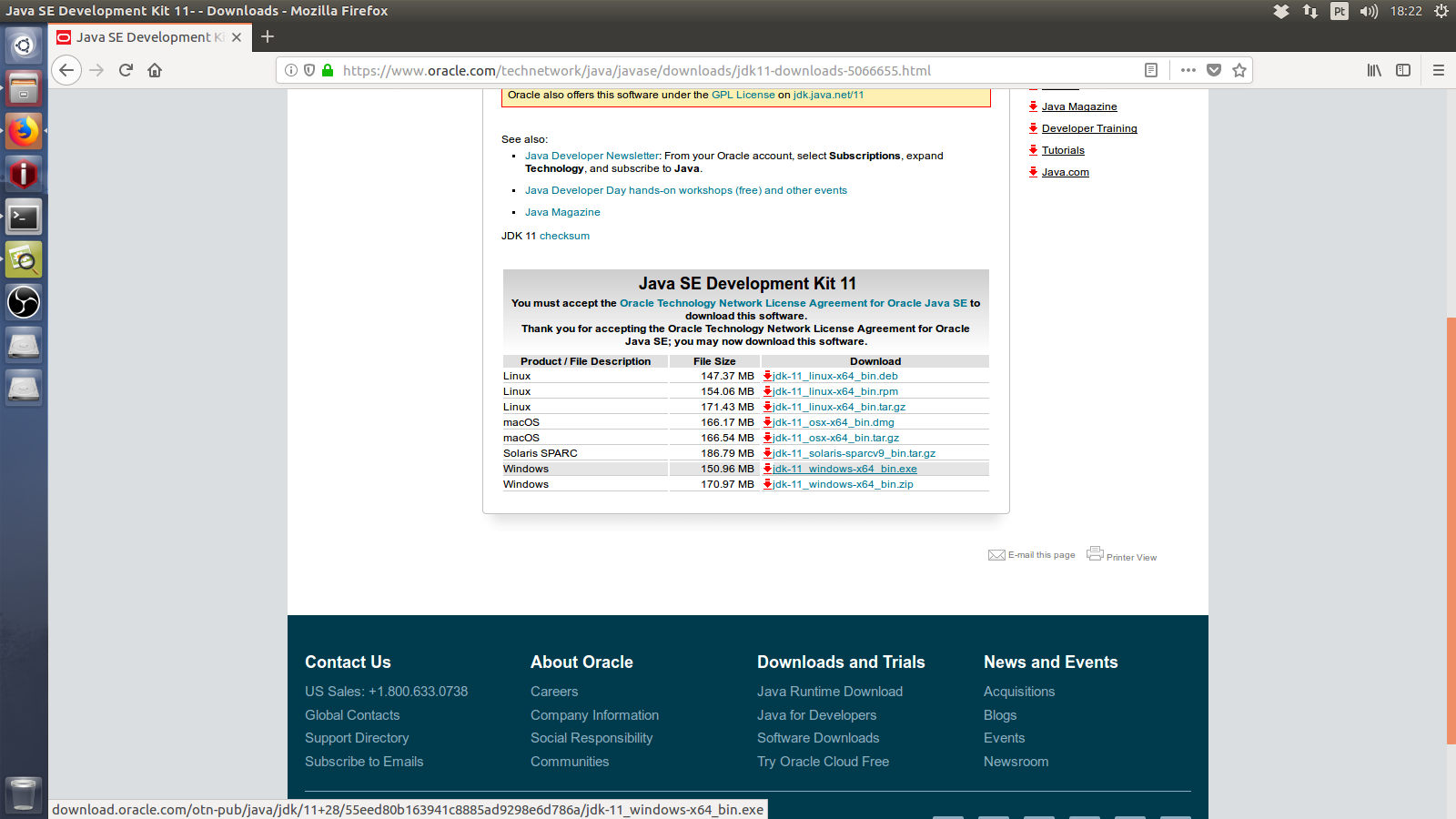This screenshot has height=819, width=1456.
Task: Reload the current page
Action: [x=126, y=70]
